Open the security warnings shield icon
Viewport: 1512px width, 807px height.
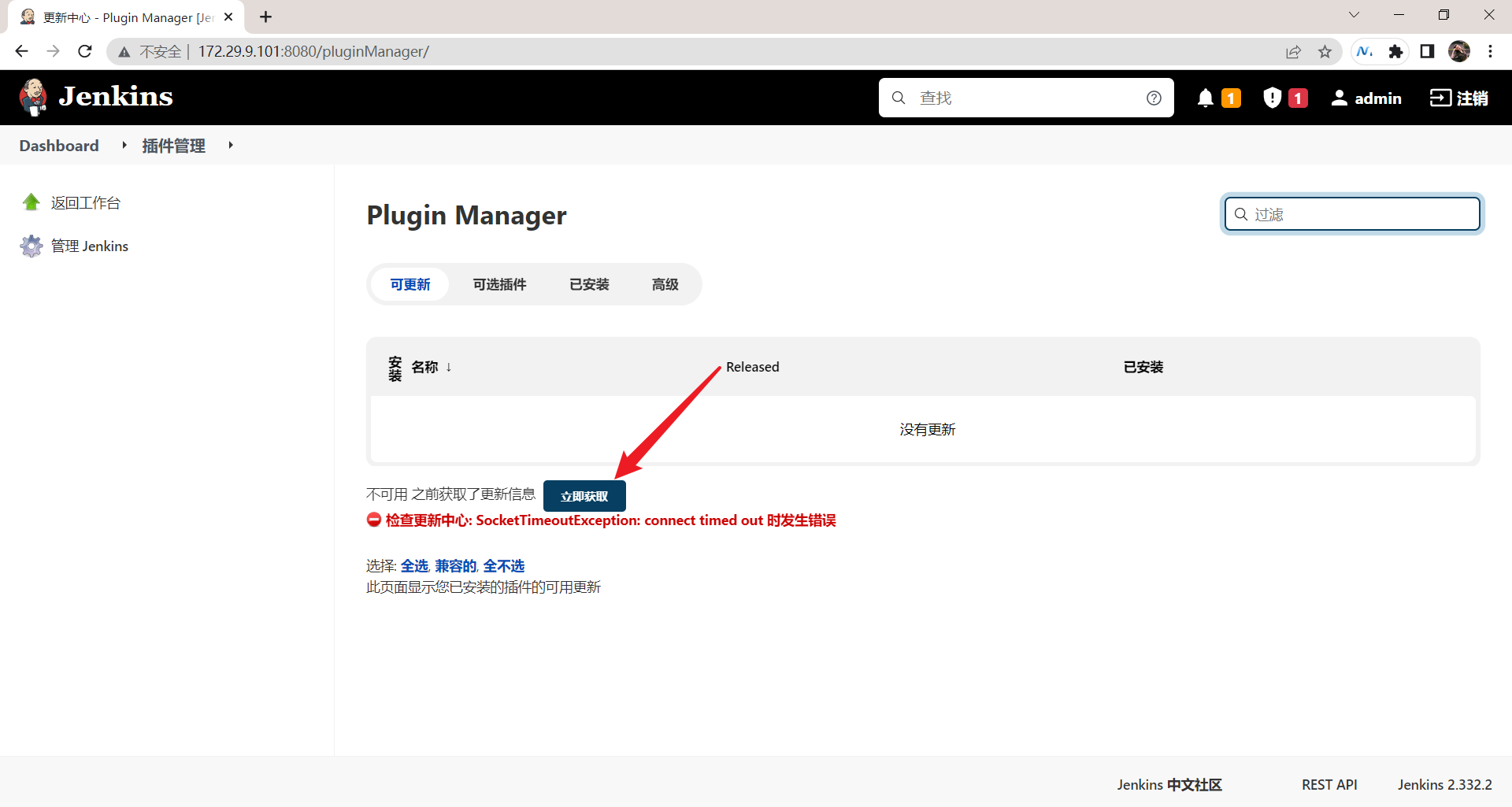(x=1272, y=98)
